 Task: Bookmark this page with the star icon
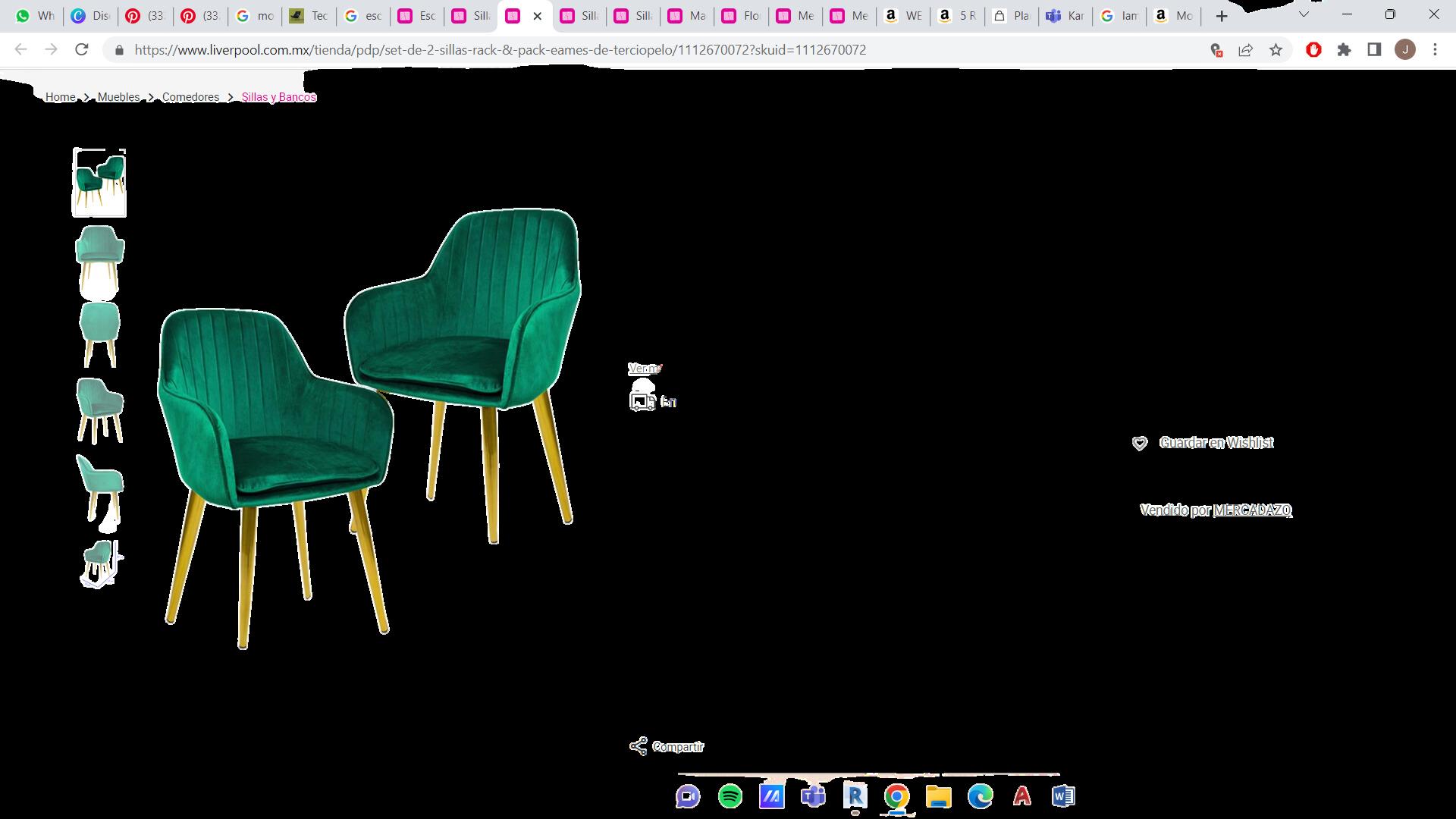tap(1276, 50)
